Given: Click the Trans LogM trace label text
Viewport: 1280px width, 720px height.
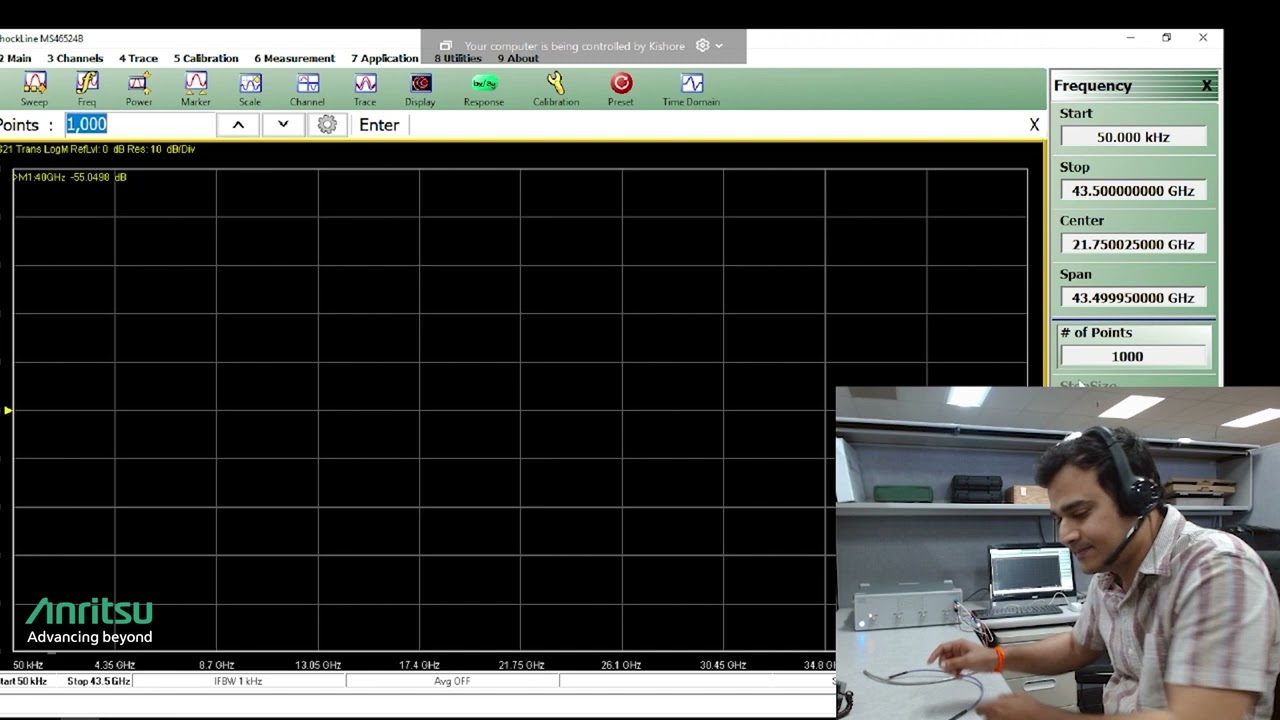Looking at the screenshot, I should coord(98,149).
